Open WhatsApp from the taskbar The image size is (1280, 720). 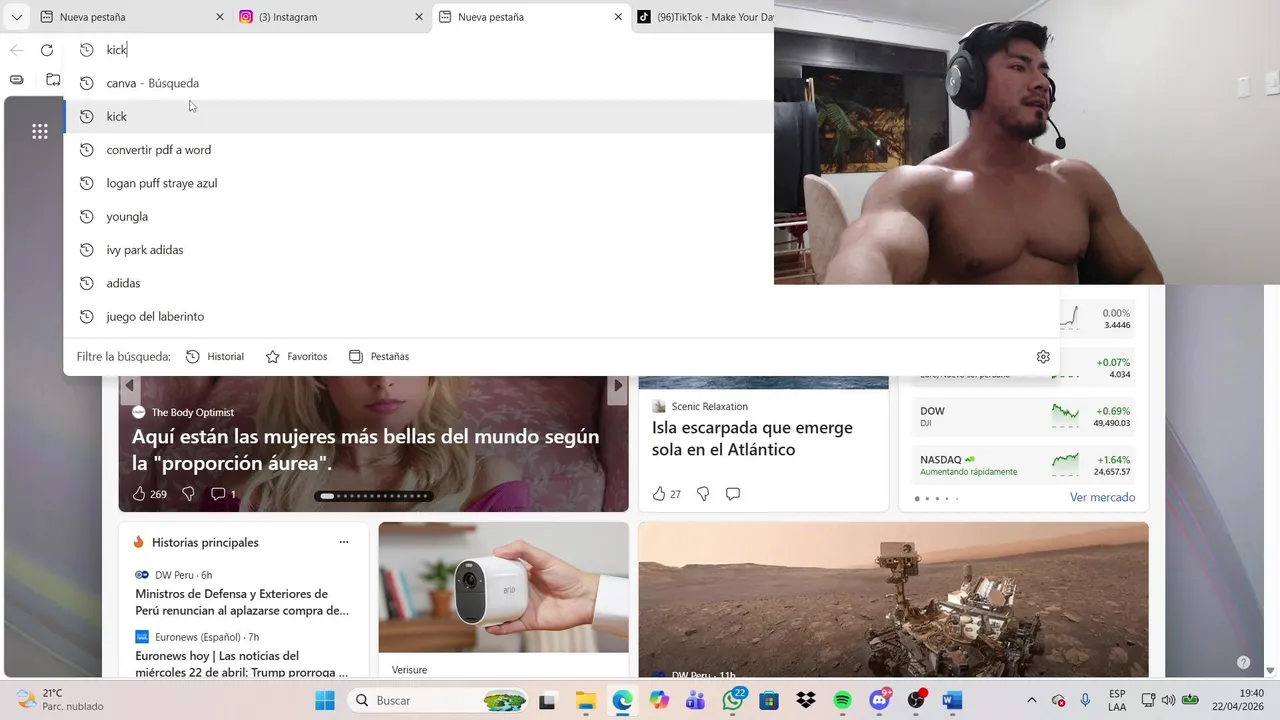click(733, 700)
